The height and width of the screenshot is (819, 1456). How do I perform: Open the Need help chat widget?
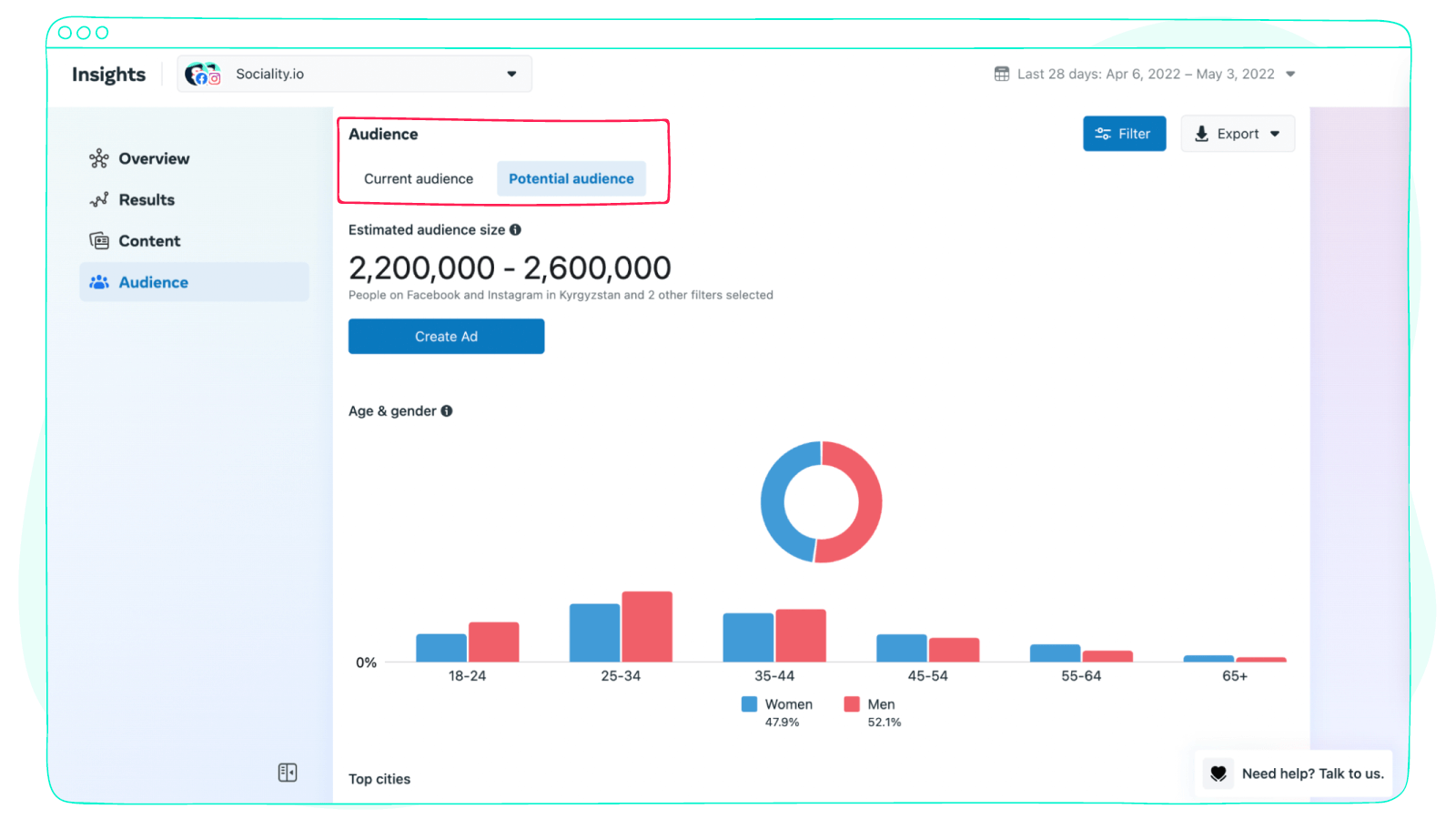1292,773
